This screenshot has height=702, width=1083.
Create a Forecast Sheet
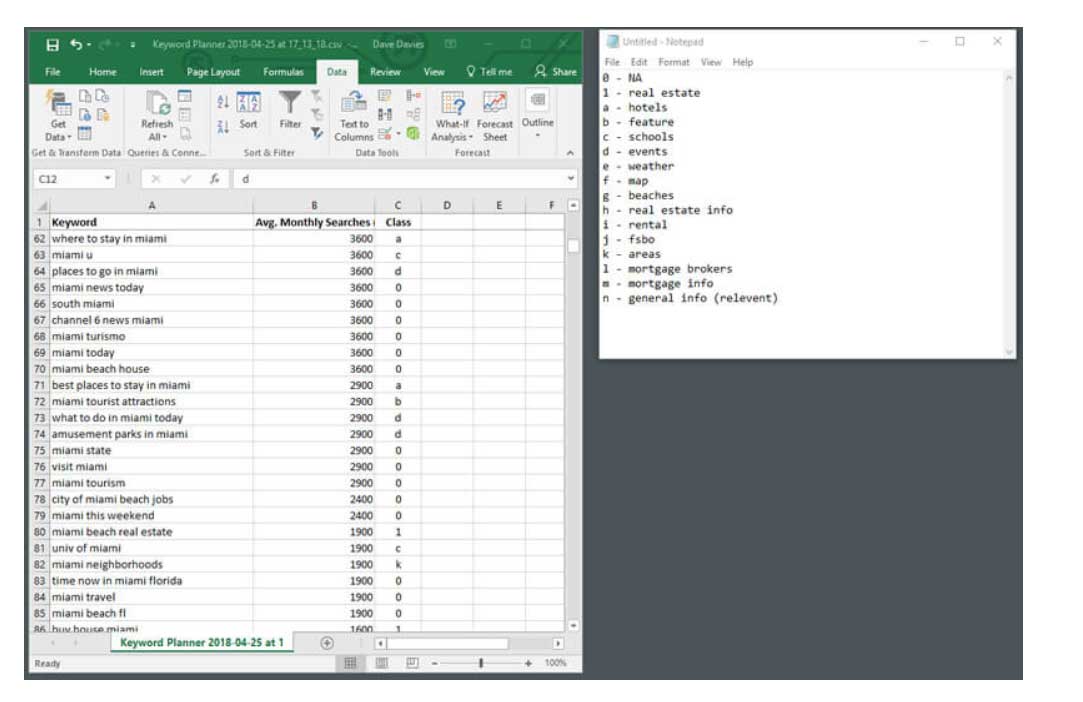[x=495, y=115]
